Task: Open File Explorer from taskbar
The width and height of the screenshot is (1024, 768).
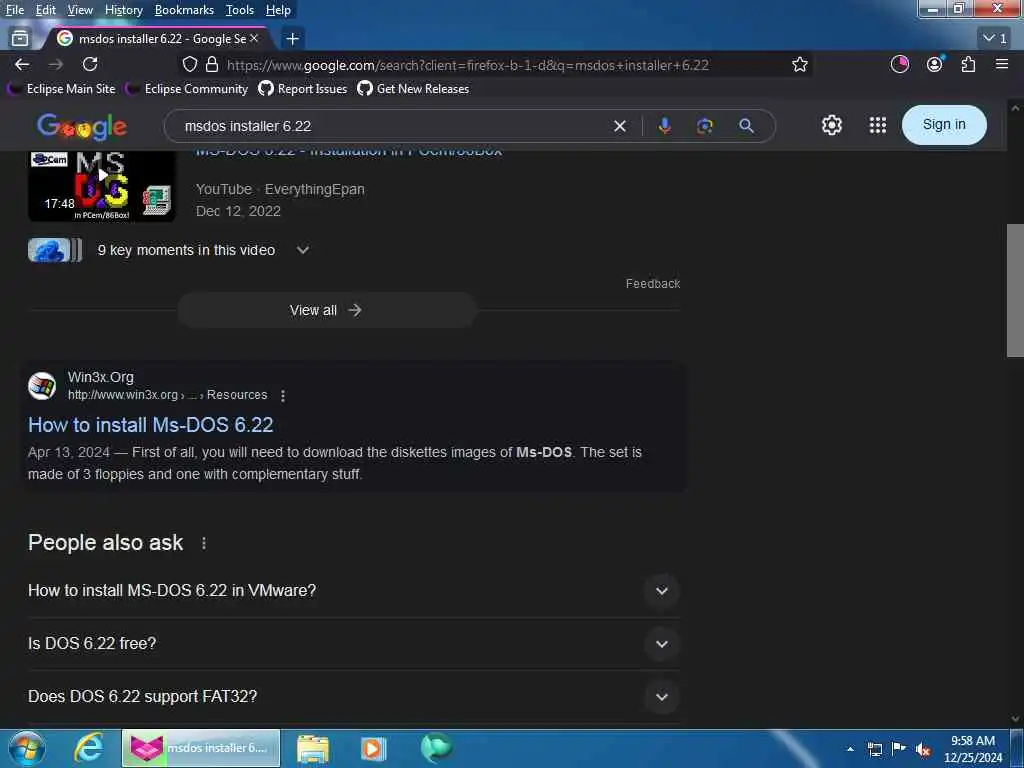Action: 313,748
